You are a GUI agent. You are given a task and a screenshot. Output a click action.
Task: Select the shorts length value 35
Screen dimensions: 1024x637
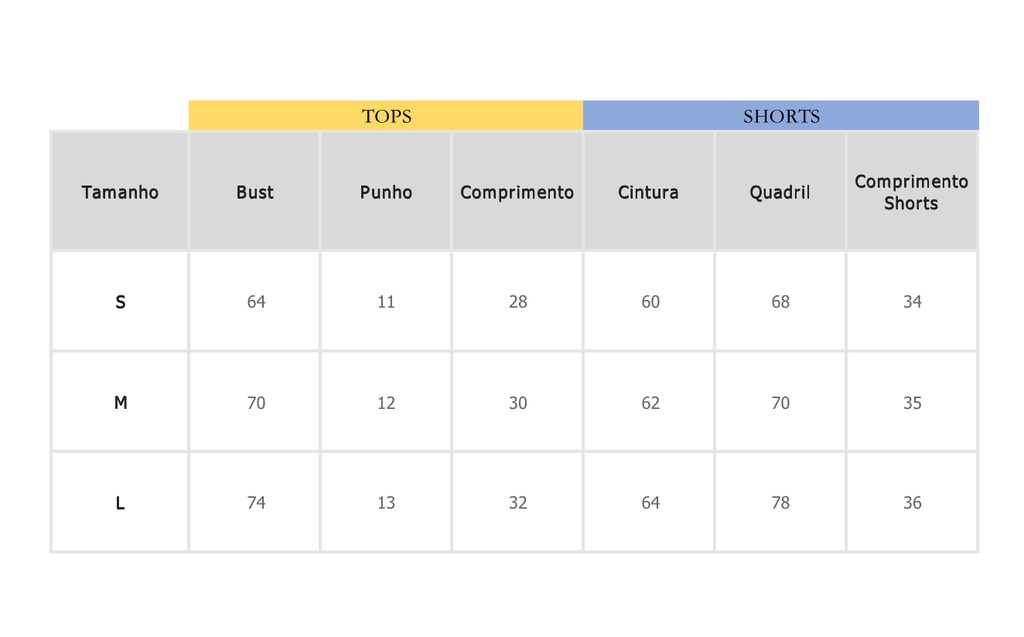(x=912, y=402)
